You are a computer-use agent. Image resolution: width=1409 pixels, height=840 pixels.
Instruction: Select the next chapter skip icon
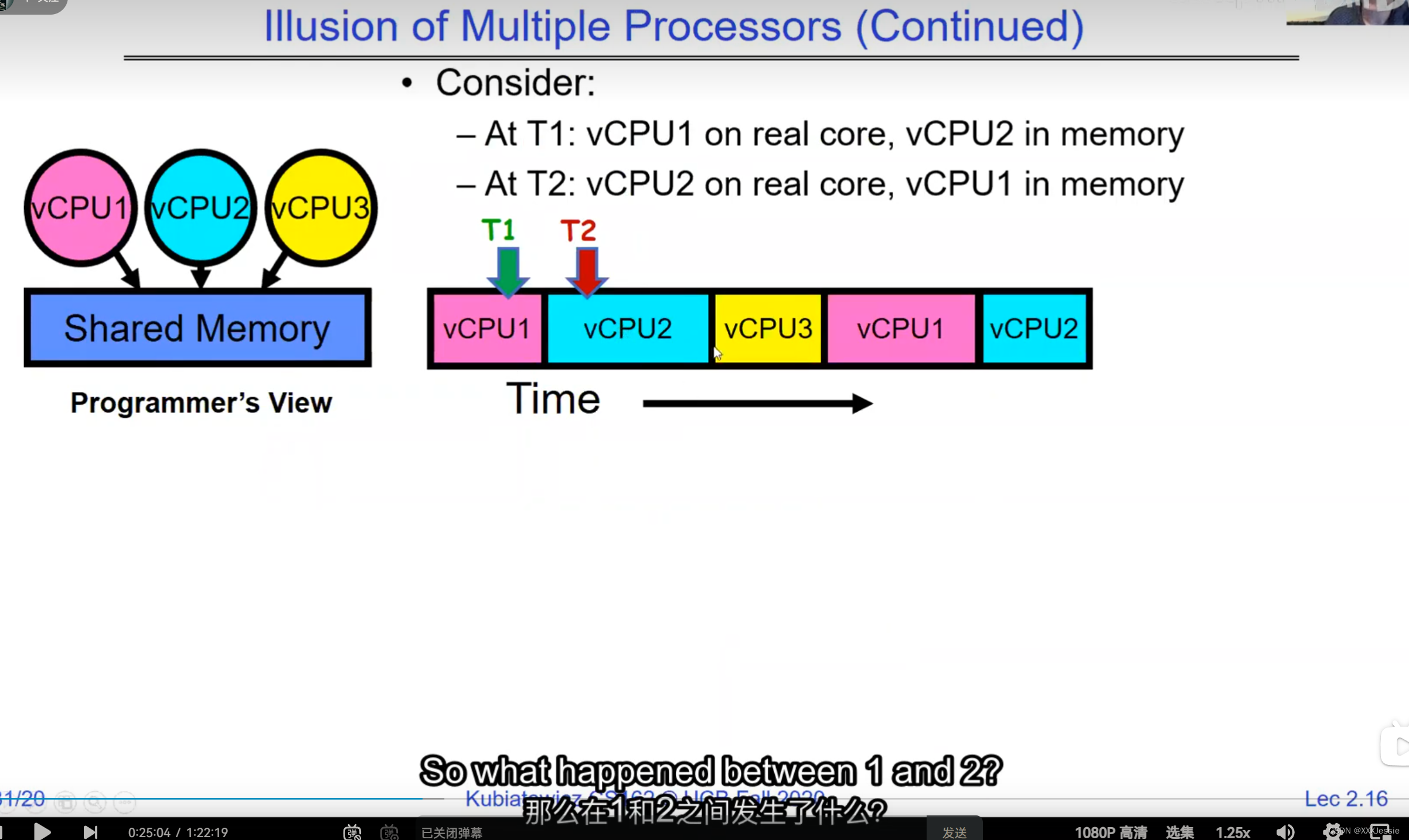tap(88, 831)
